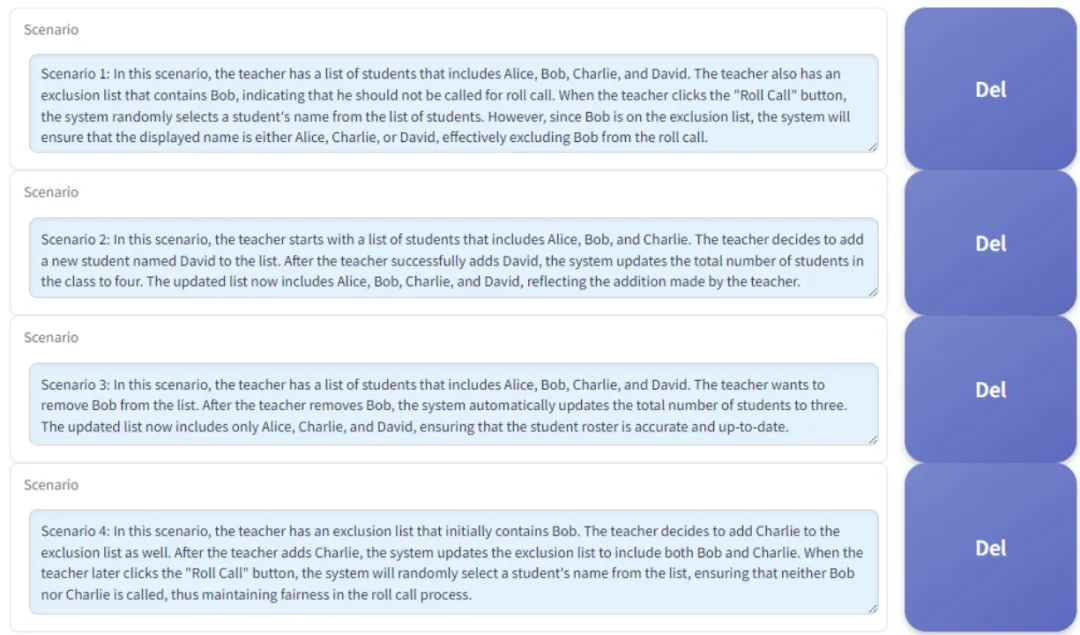Click the corner resize handle of Scenario 3 textbox
The height and width of the screenshot is (635, 1080).
873,439
